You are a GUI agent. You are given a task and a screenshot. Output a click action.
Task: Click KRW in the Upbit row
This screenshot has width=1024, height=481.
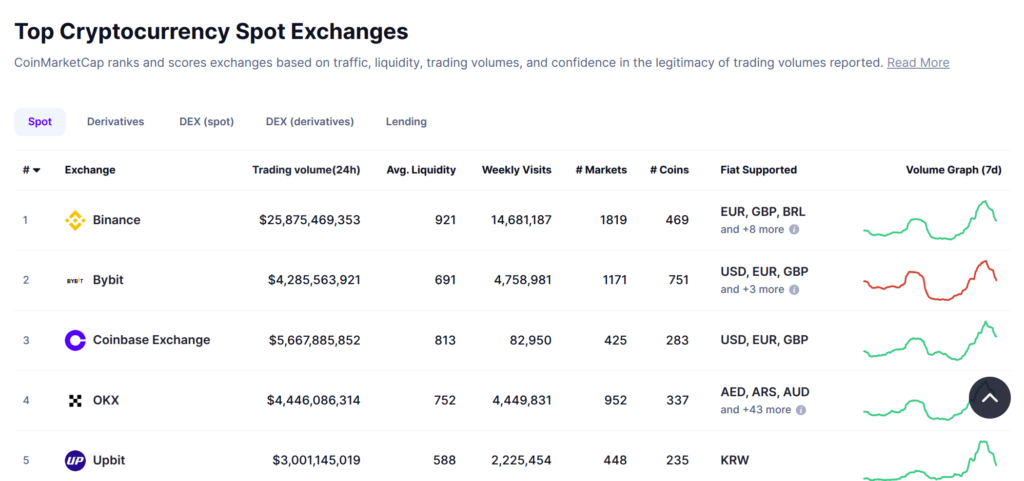click(x=735, y=460)
